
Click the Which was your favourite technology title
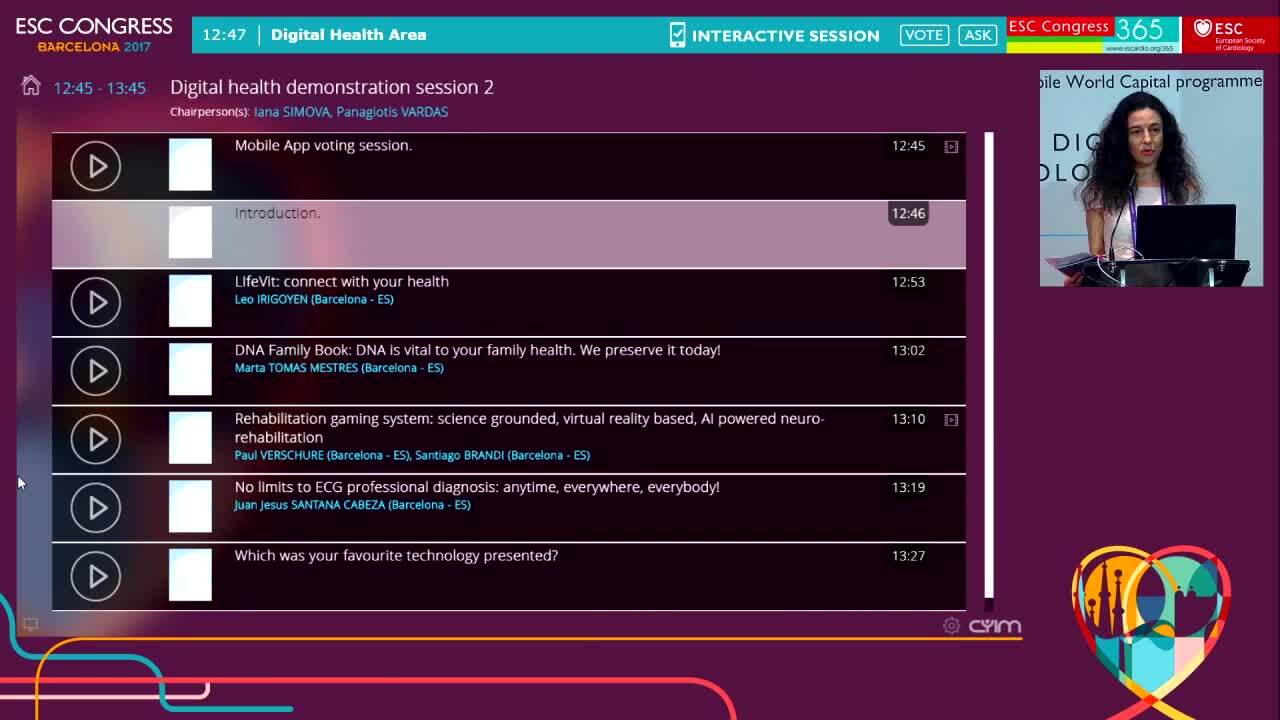pyautogui.click(x=396, y=556)
